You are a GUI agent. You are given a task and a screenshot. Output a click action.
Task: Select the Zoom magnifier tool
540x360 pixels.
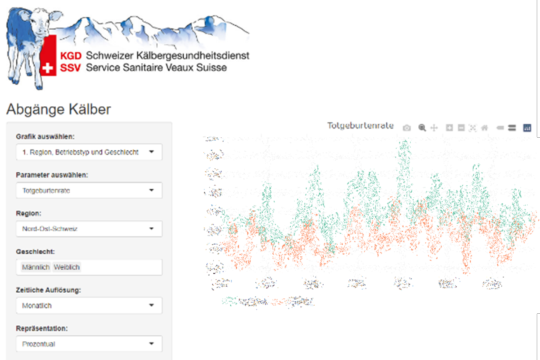coord(422,128)
